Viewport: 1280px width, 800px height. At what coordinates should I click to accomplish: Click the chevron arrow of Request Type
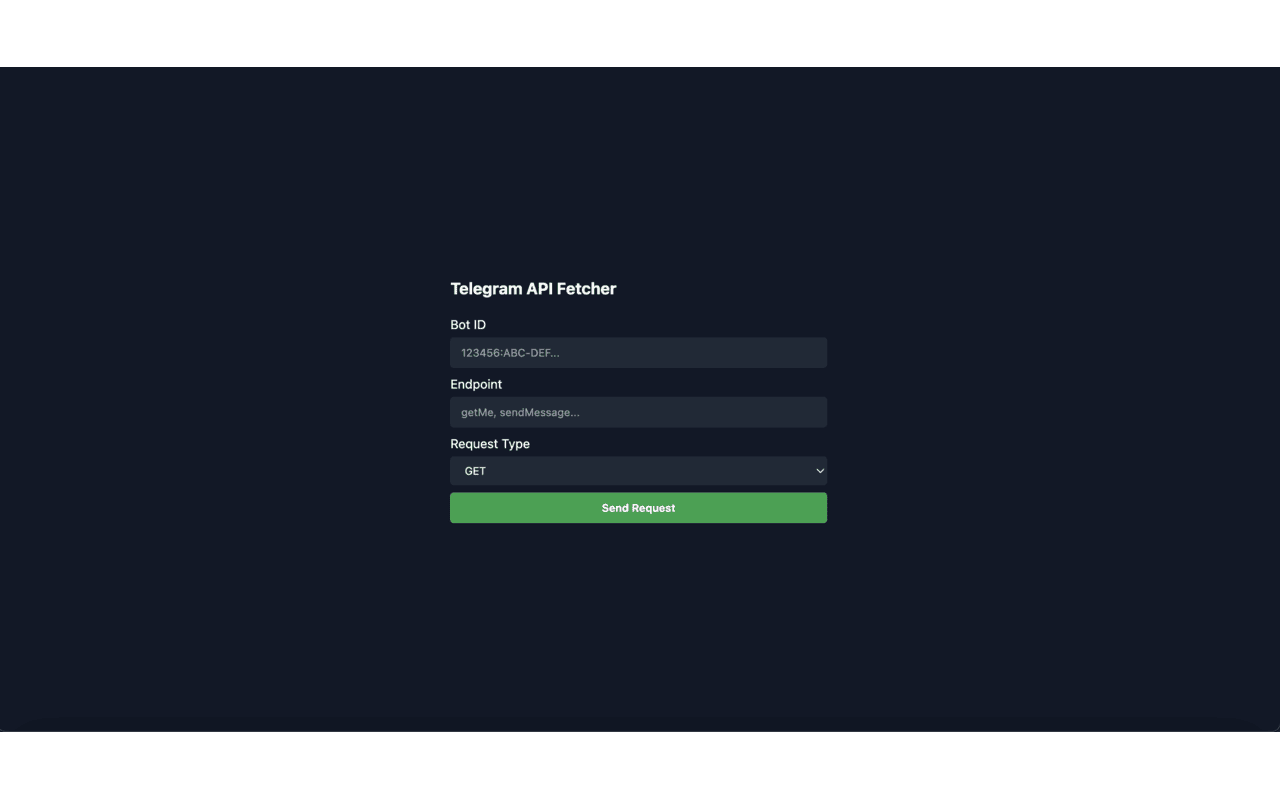coord(820,471)
